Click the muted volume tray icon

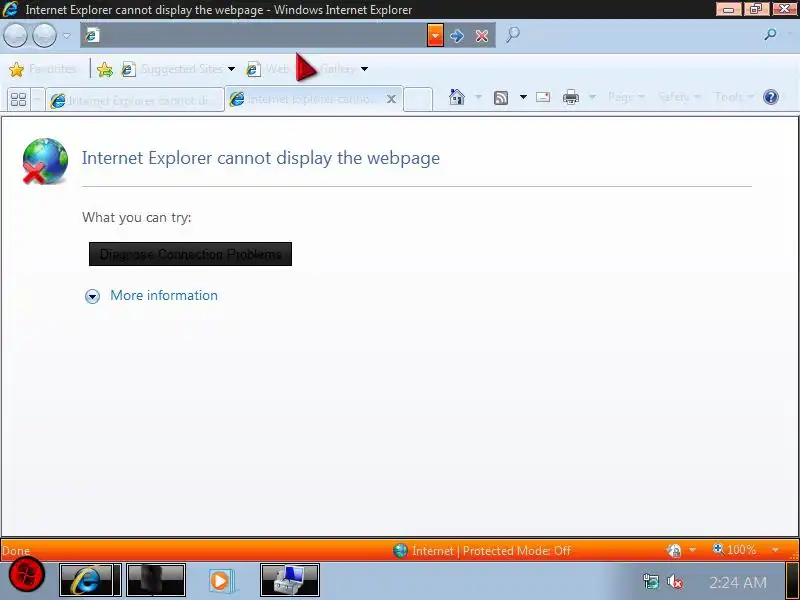[674, 582]
